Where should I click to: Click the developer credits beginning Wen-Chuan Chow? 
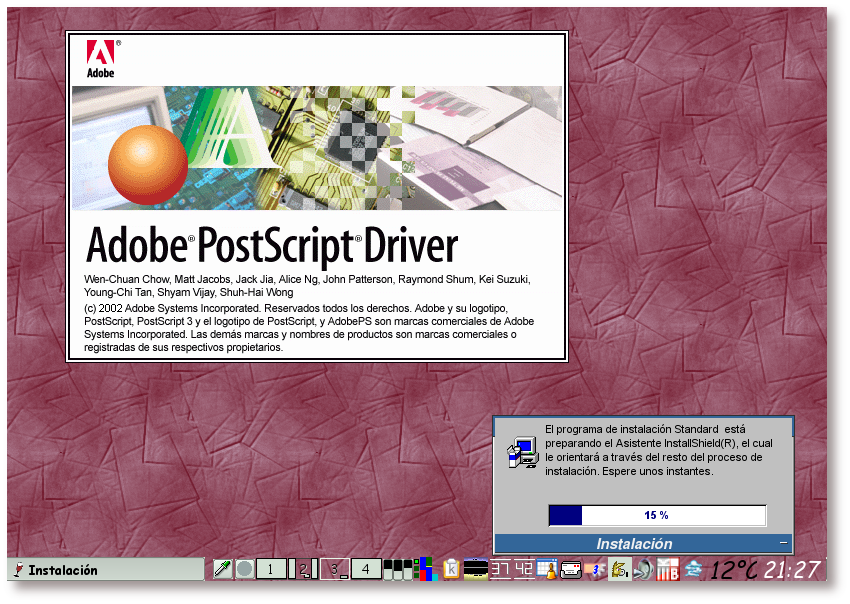[x=307, y=286]
